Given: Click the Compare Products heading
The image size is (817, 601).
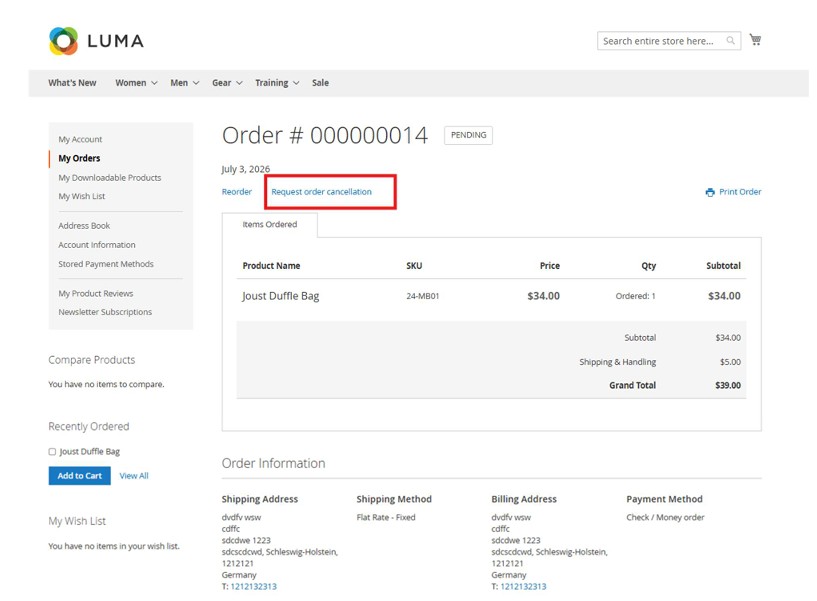Looking at the screenshot, I should 92,360.
